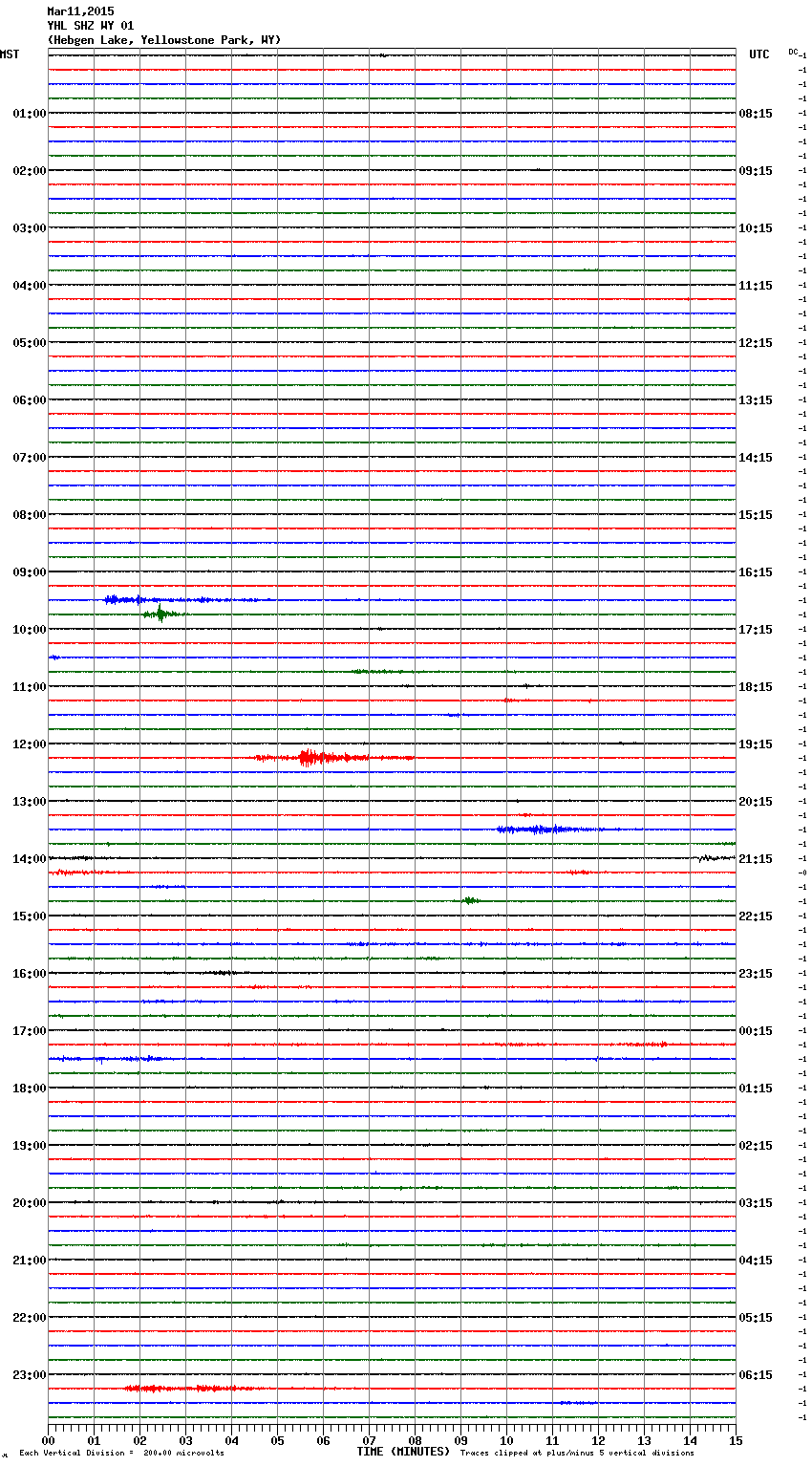
Task: Click the date header 'Mar11,2015'
Action: [80, 11]
